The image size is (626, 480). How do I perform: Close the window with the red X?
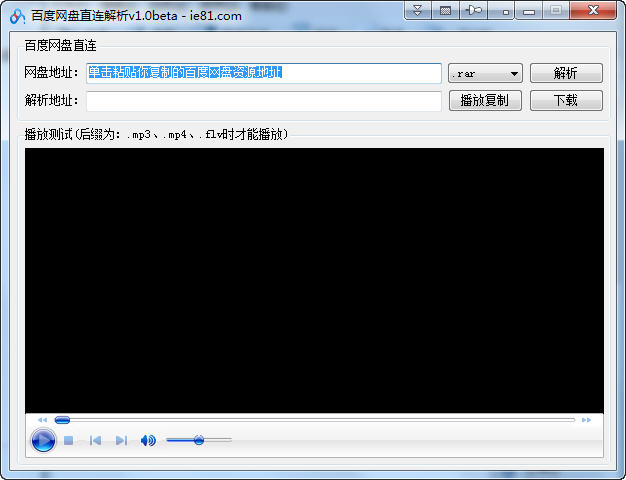click(593, 10)
